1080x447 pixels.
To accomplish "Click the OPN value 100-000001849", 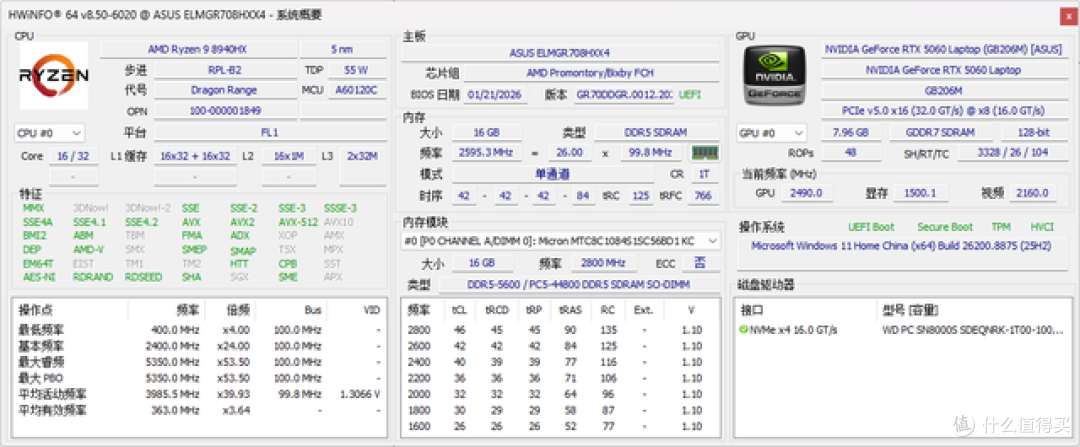I will point(225,110).
